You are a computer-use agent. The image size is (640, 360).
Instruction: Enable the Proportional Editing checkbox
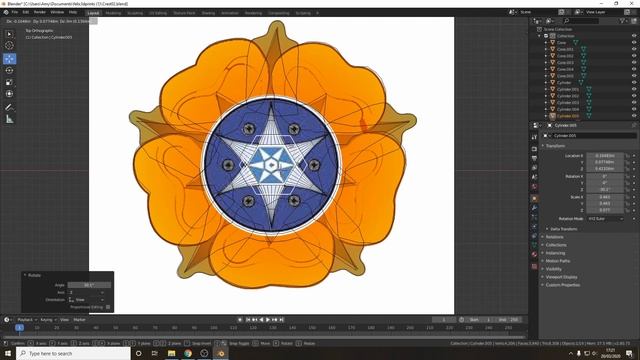pyautogui.click(x=108, y=307)
